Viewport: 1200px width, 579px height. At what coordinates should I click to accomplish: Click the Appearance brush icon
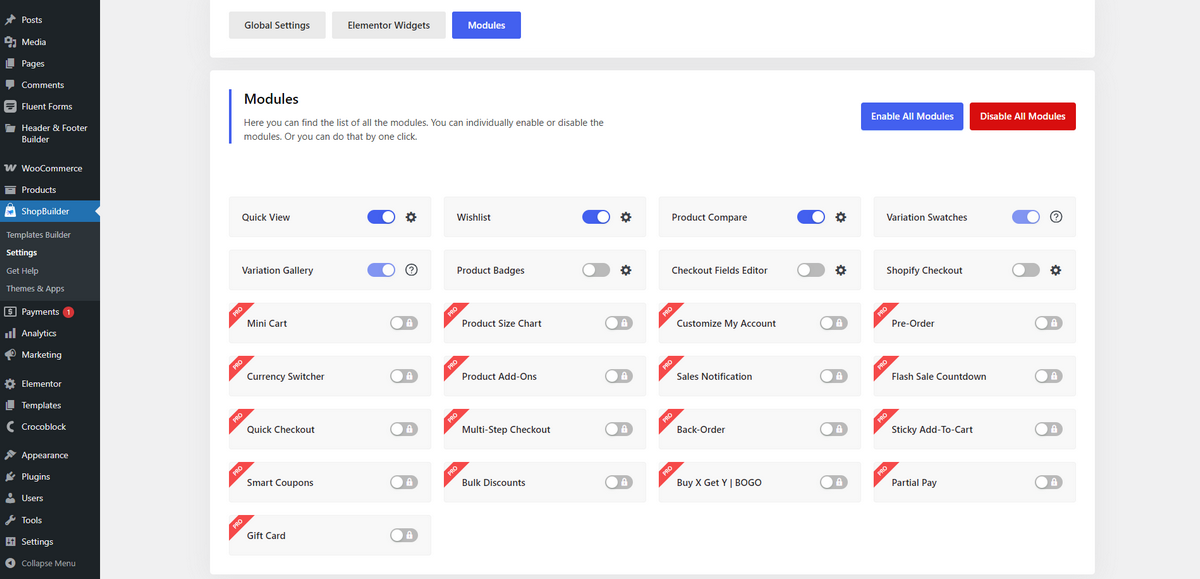click(10, 455)
